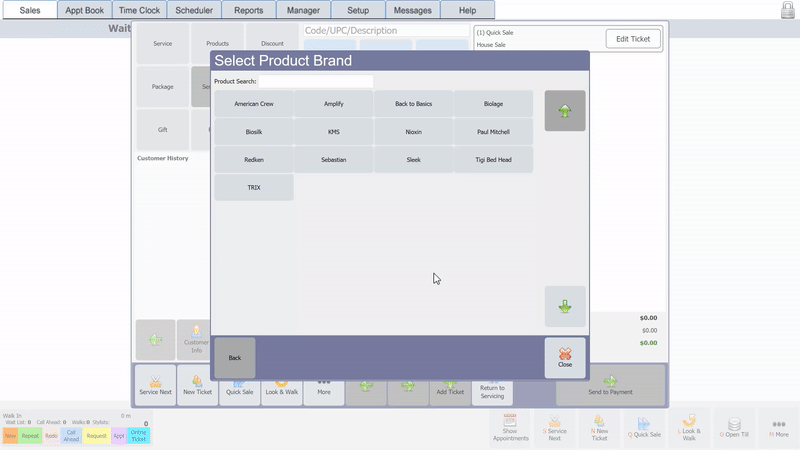
Task: Open Show Appointments in bottom toolbar
Action: (510, 428)
